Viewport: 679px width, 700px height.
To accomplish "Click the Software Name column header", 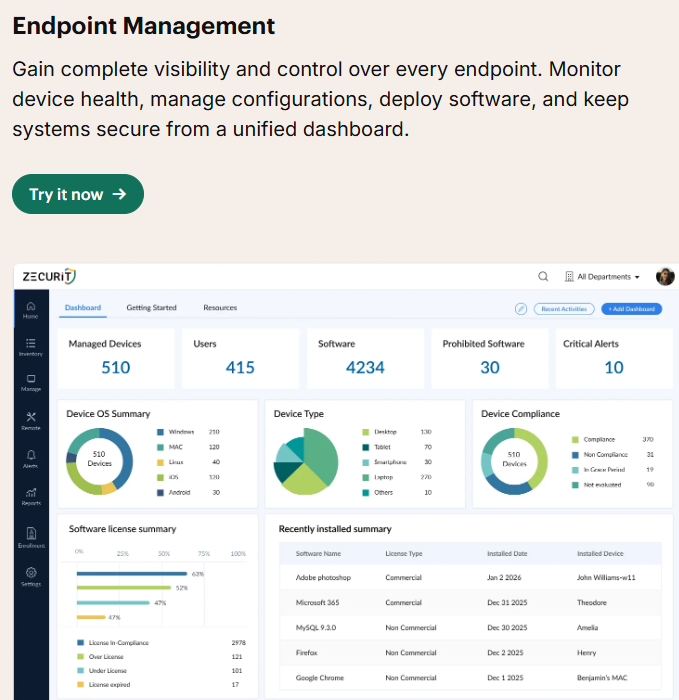I will point(318,554).
